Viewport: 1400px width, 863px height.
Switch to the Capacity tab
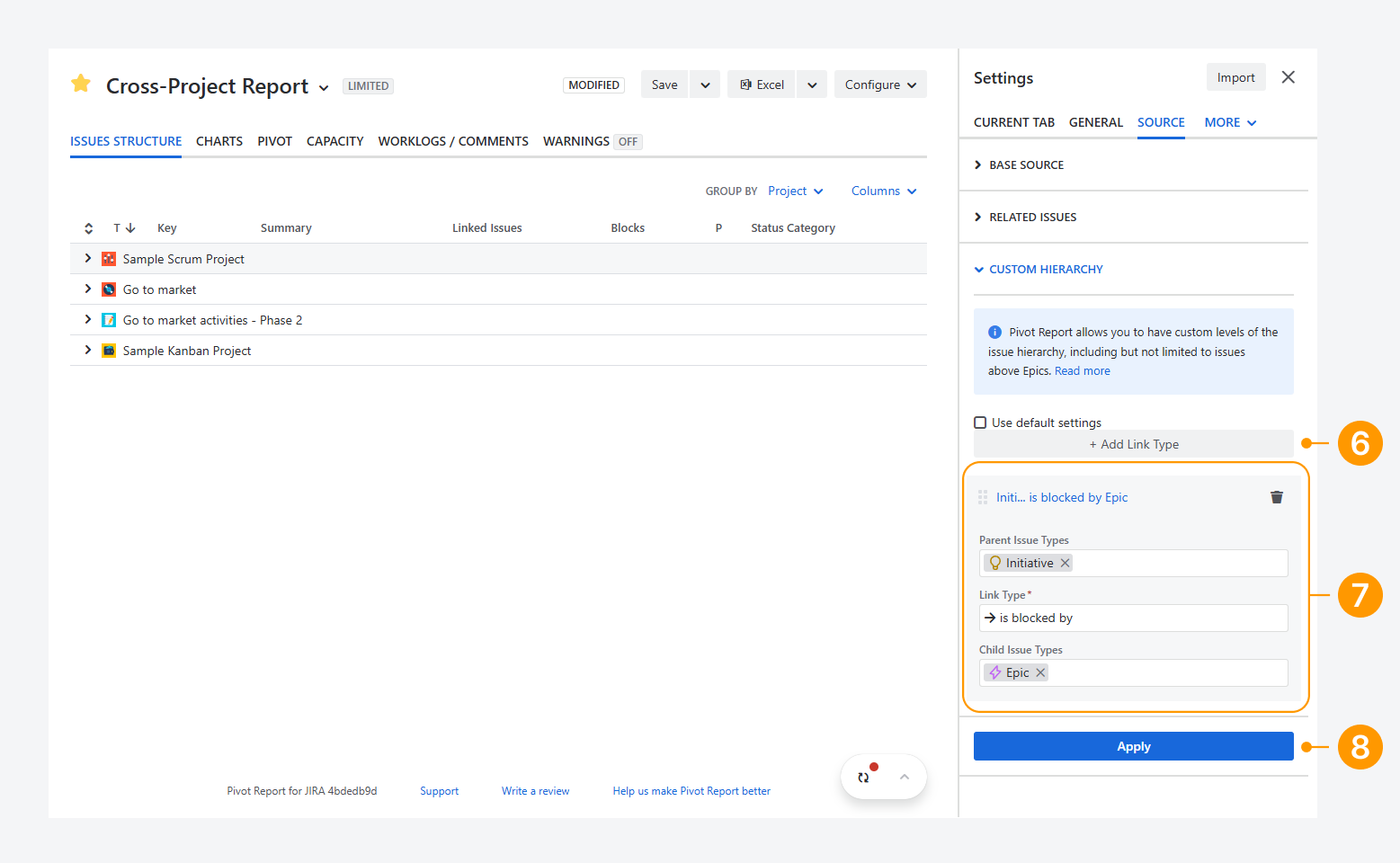(335, 141)
